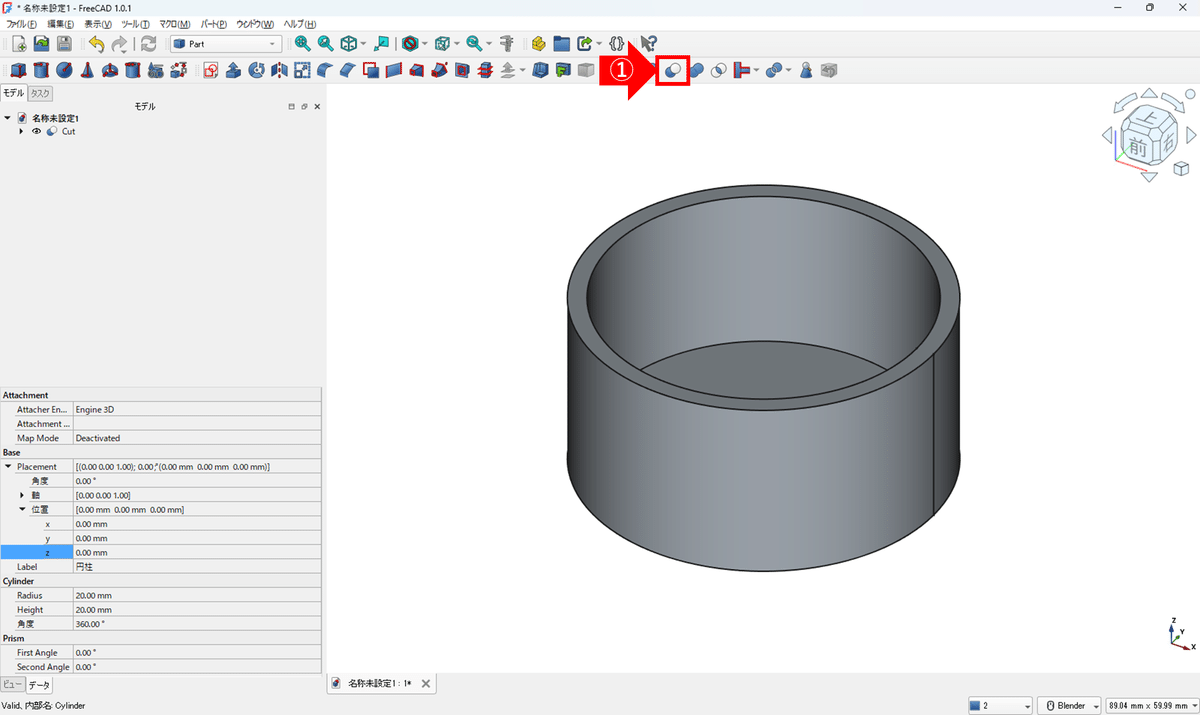Click the What's This help cursor icon
1200x715 pixels.
tap(649, 44)
